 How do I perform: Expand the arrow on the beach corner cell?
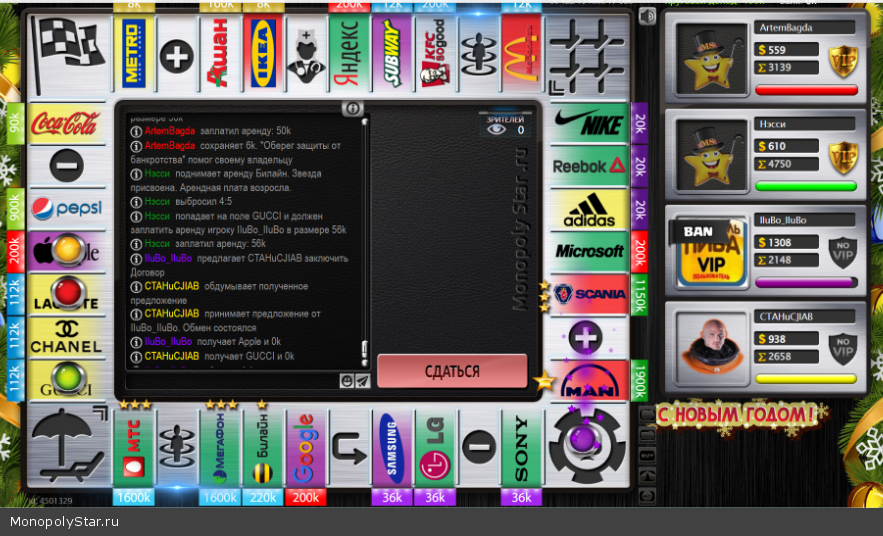coord(100,413)
